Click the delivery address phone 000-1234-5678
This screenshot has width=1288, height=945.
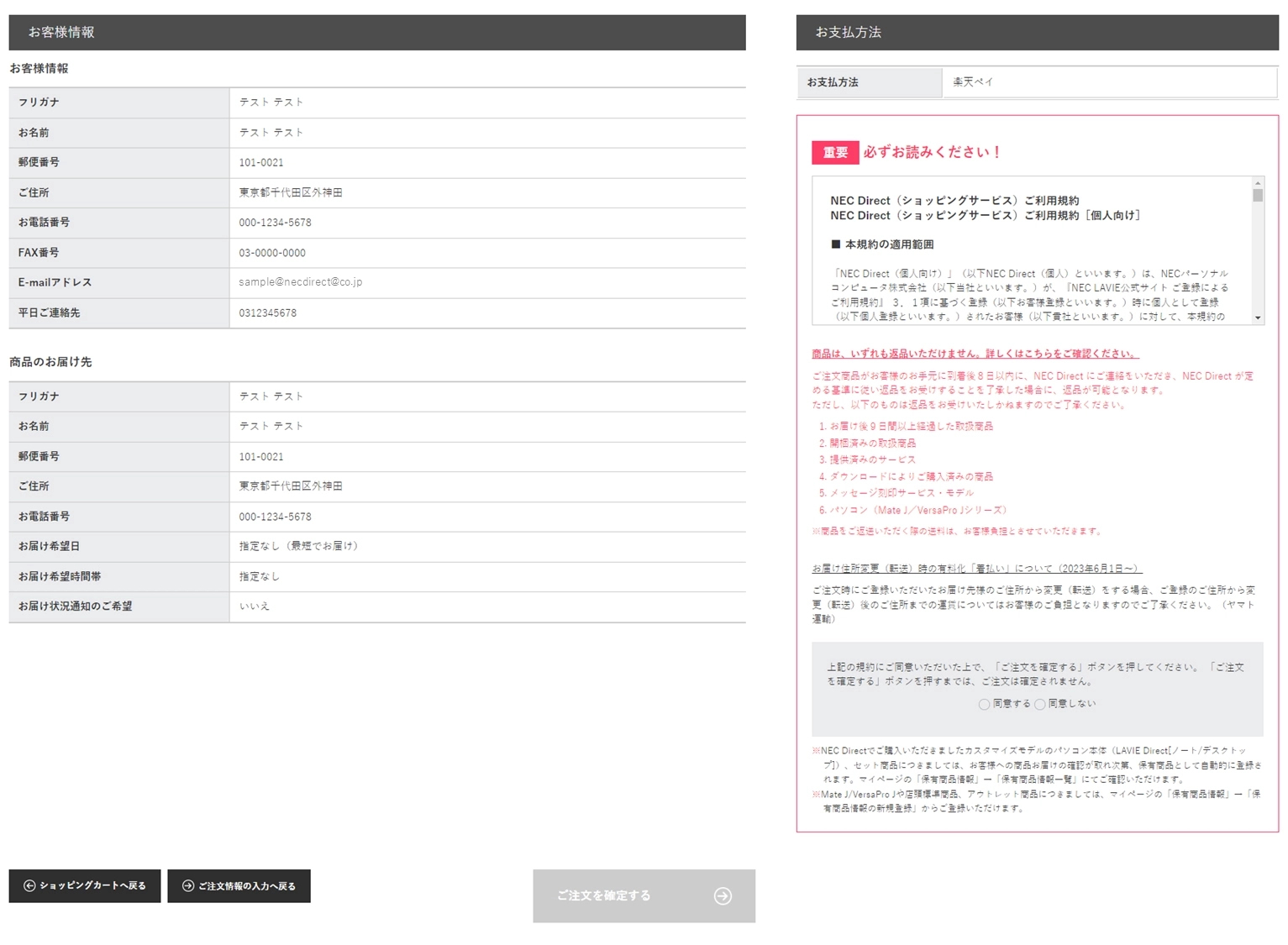(275, 517)
